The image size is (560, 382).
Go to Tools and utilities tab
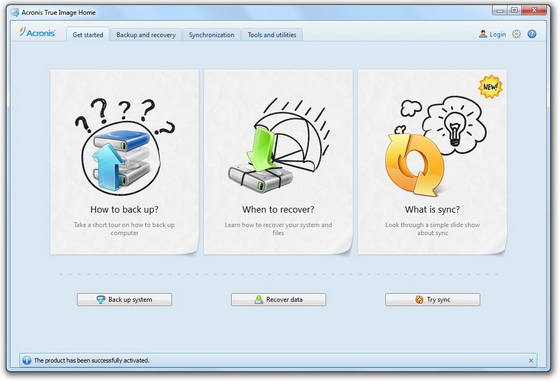(x=272, y=35)
